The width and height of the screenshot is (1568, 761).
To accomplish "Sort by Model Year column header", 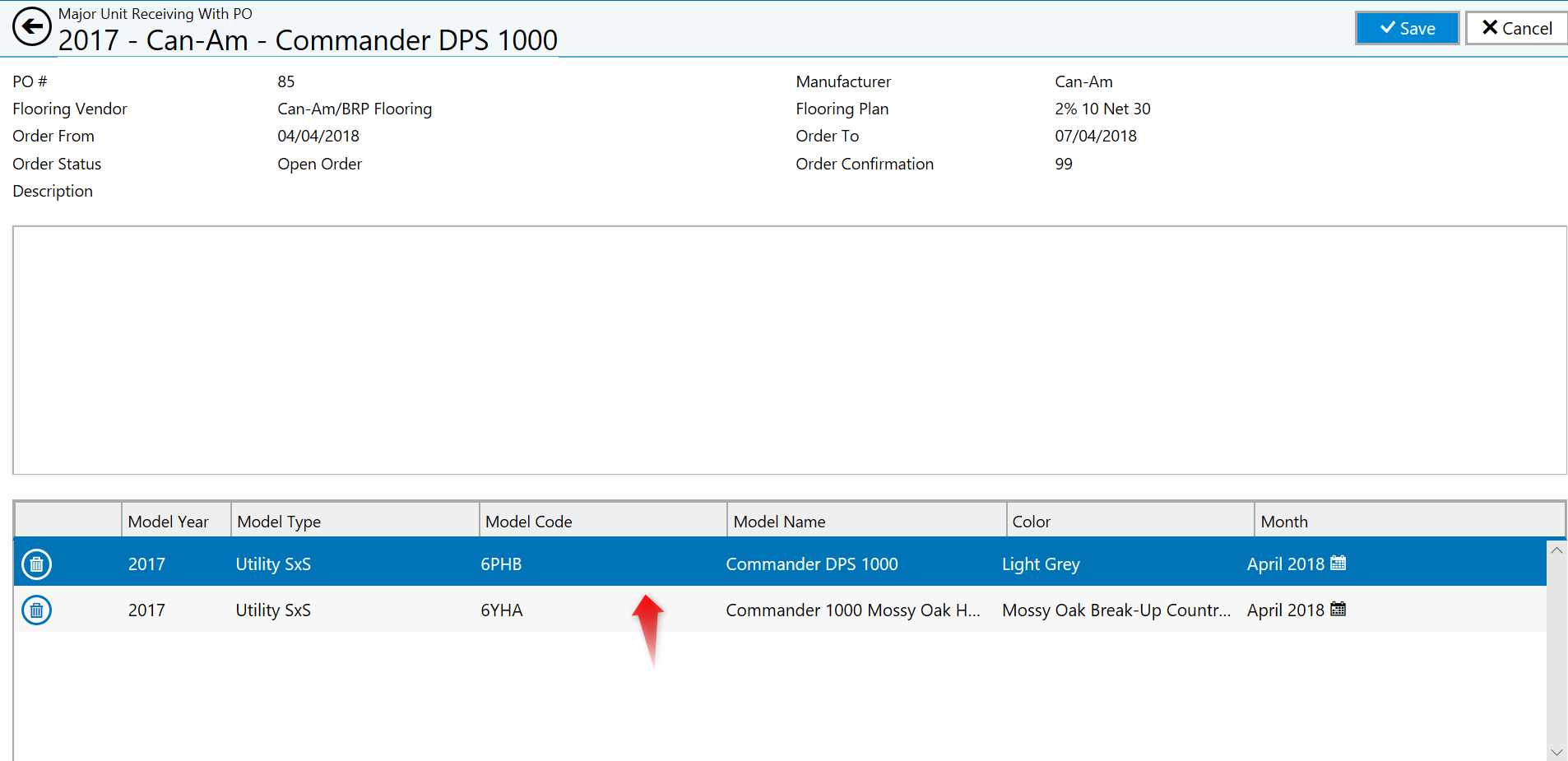I will point(176,522).
